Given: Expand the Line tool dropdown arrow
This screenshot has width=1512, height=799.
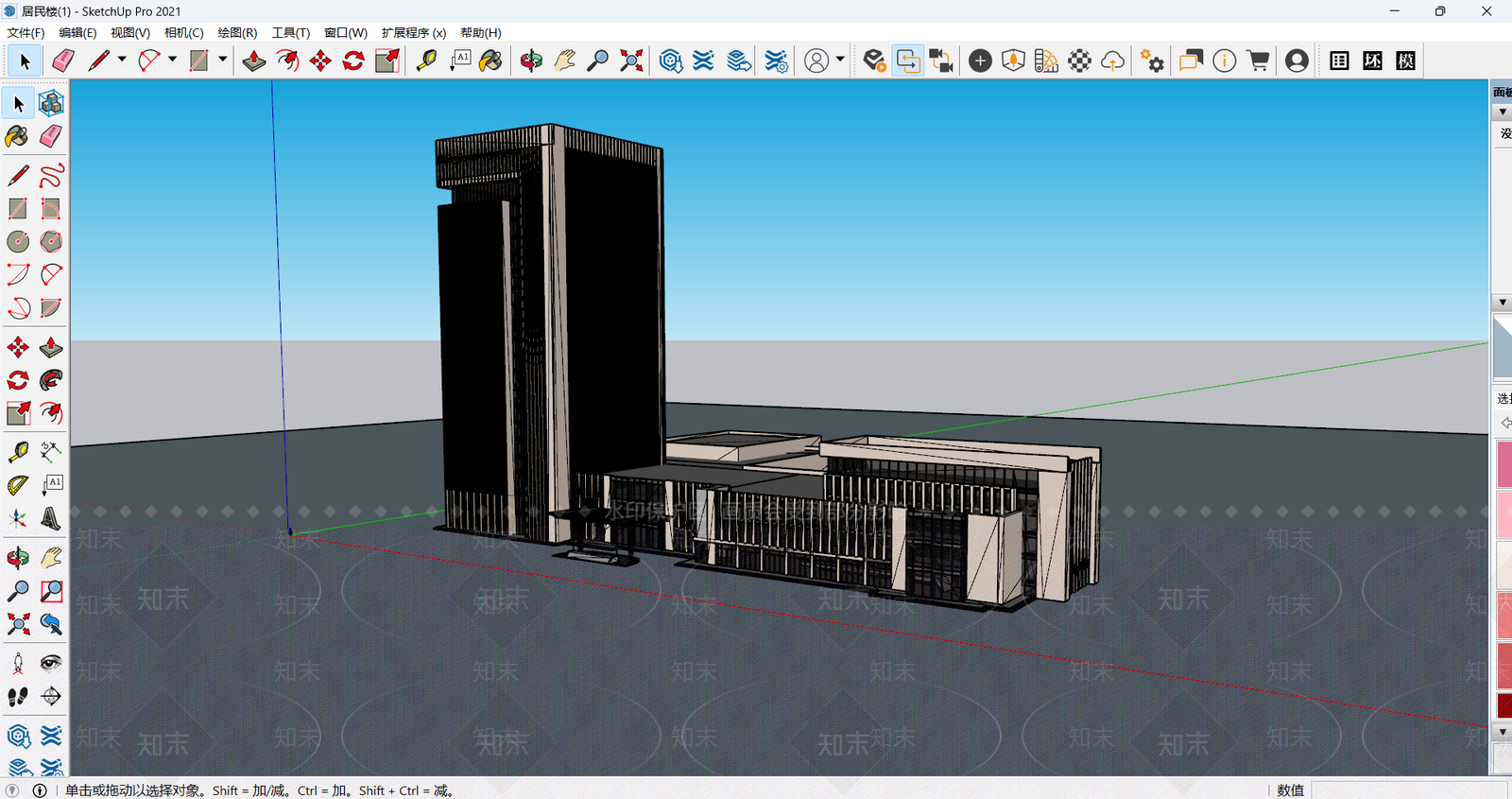Looking at the screenshot, I should [x=122, y=60].
